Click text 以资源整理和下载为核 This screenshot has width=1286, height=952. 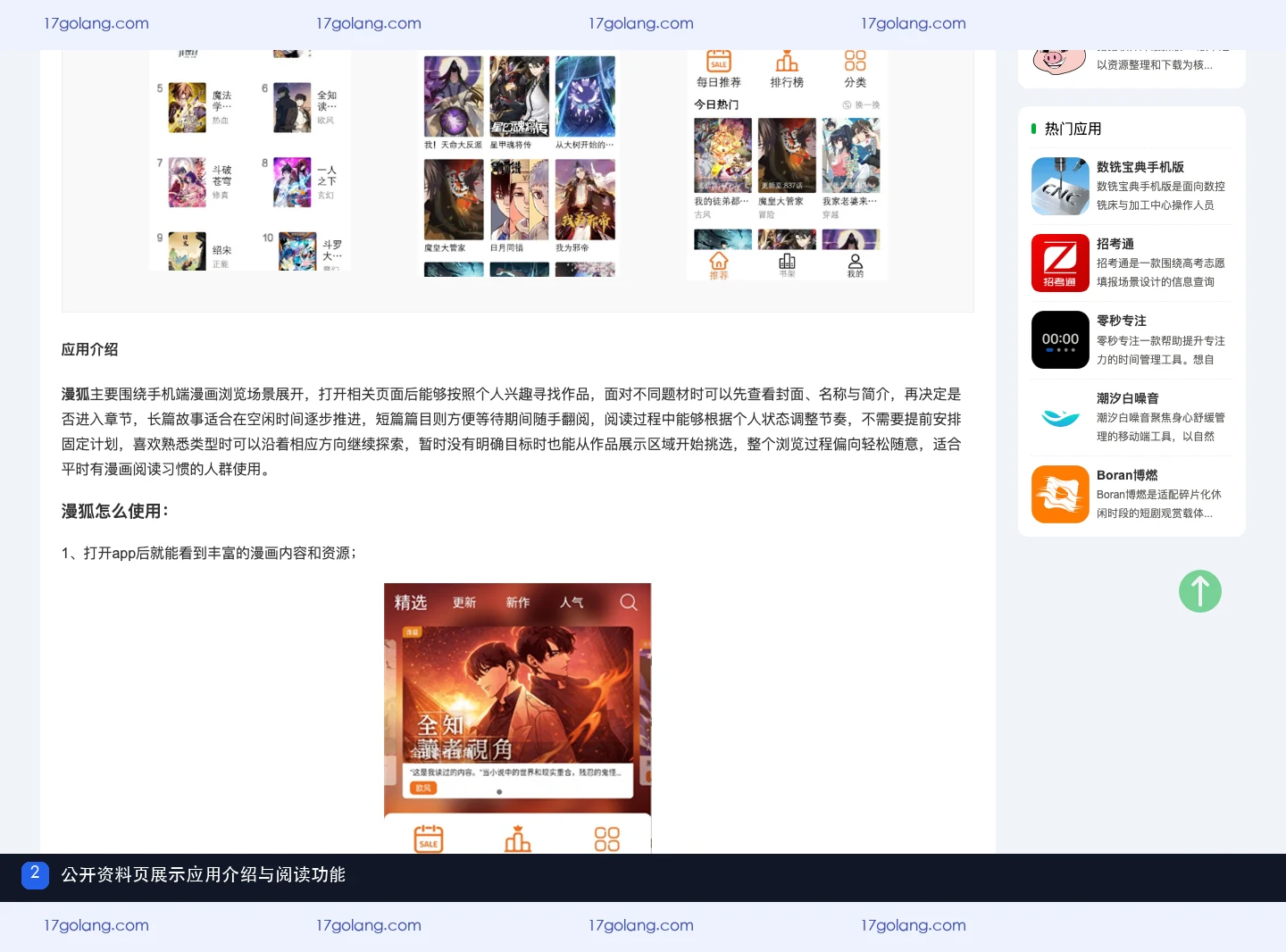(1155, 64)
